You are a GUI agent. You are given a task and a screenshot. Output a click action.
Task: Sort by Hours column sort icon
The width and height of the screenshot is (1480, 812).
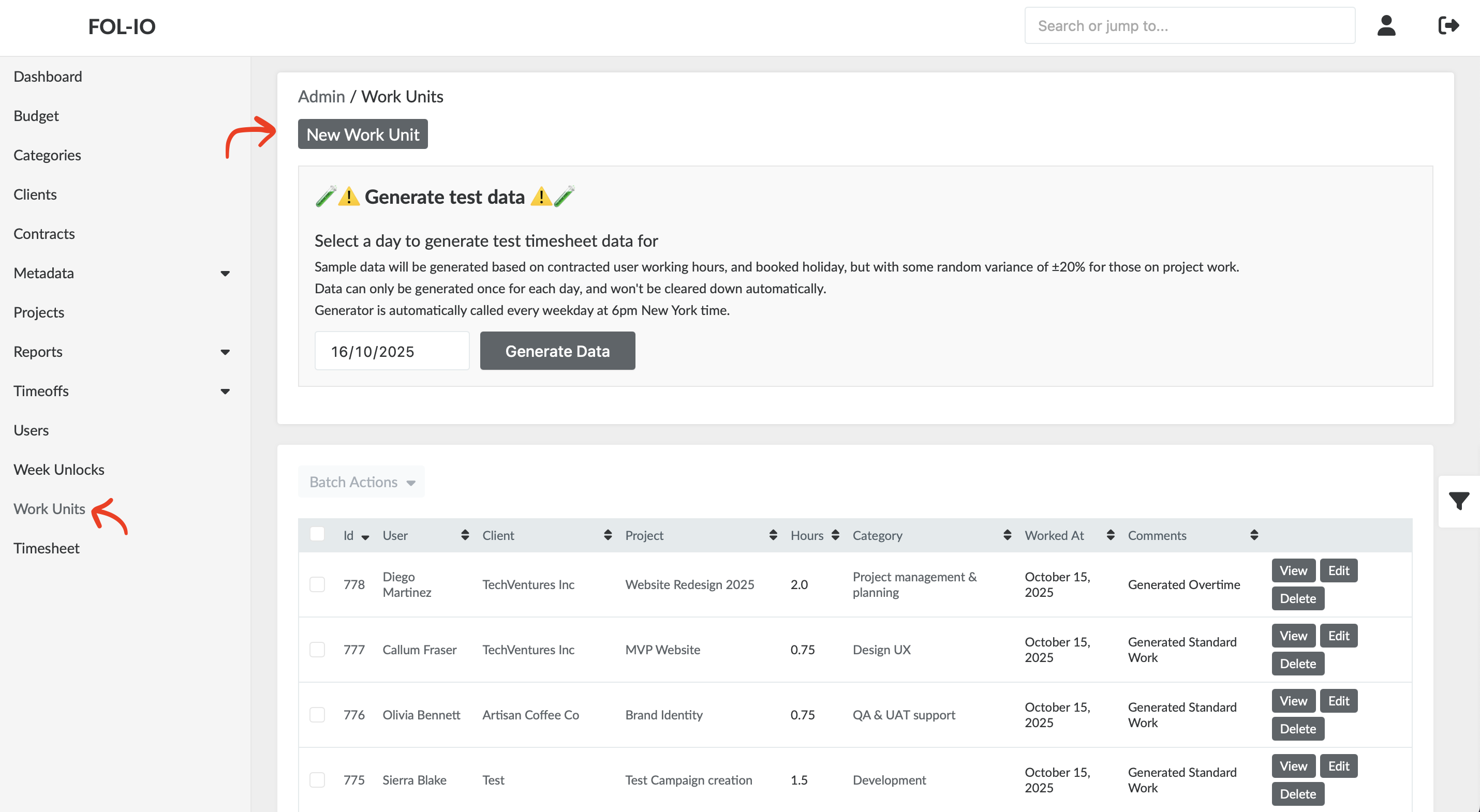point(835,535)
